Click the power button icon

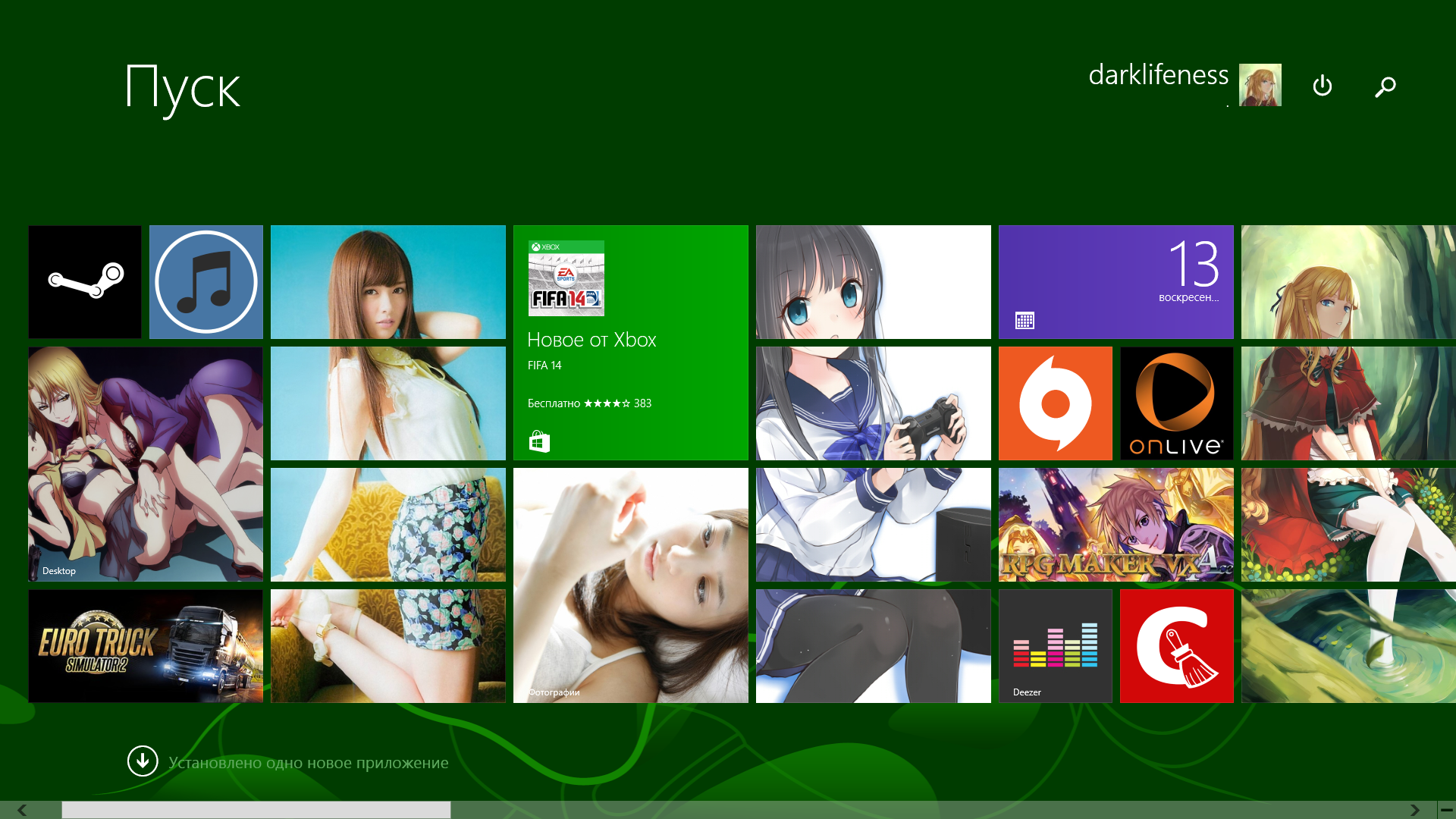(1322, 86)
